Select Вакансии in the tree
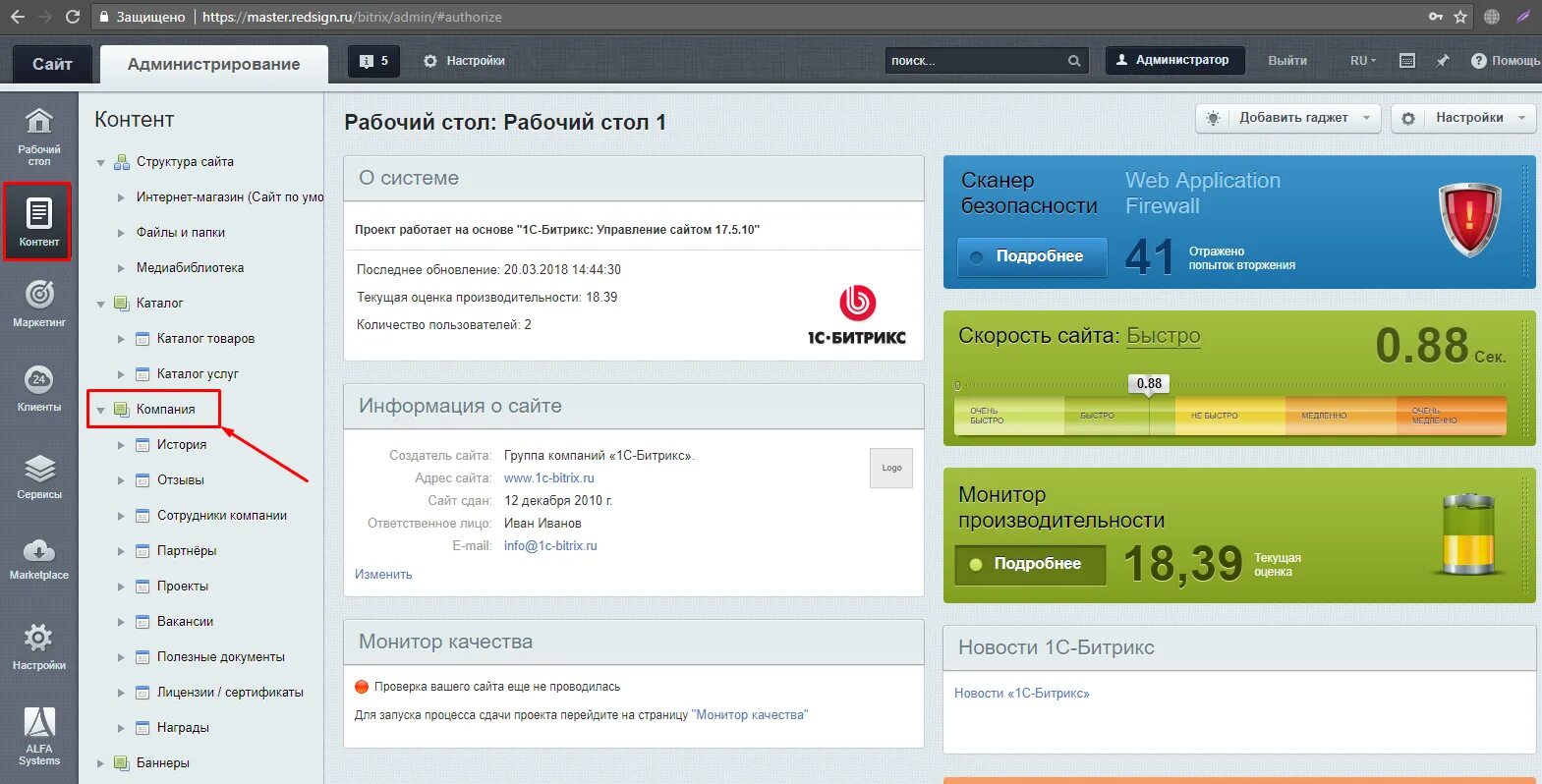 [x=185, y=622]
